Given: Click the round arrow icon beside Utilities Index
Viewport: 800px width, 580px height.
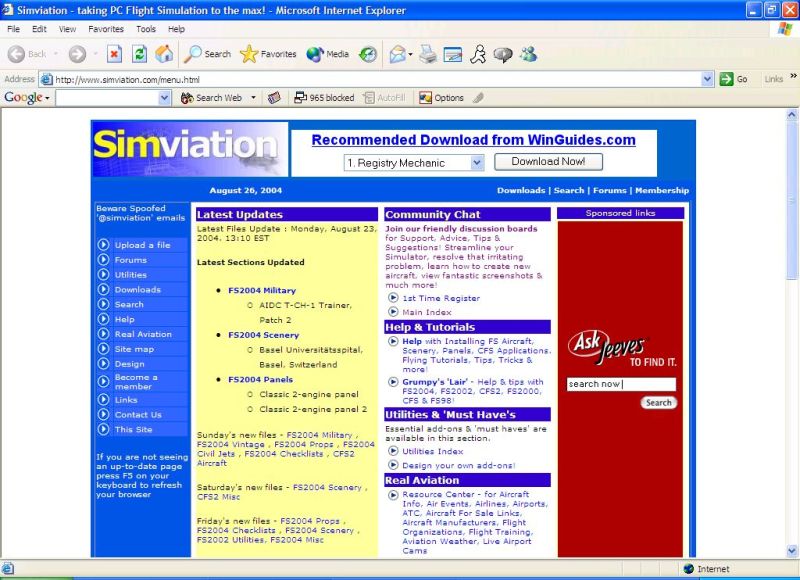Looking at the screenshot, I should [393, 451].
